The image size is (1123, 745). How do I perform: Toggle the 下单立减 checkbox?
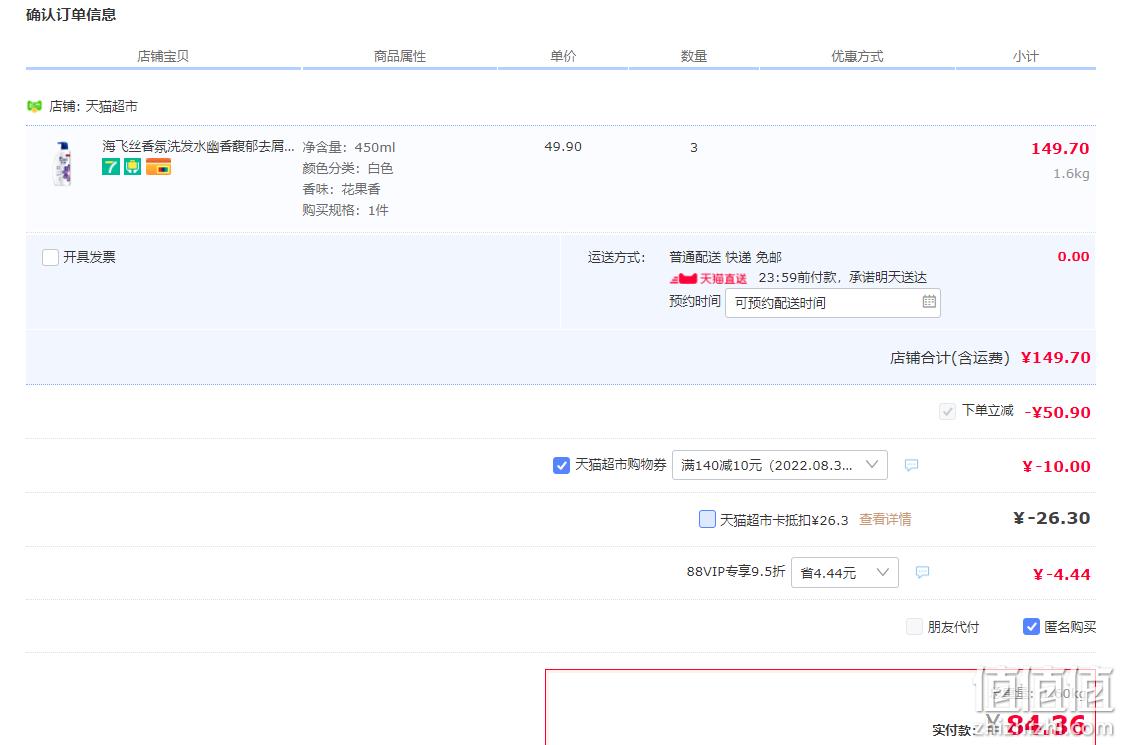click(x=947, y=411)
